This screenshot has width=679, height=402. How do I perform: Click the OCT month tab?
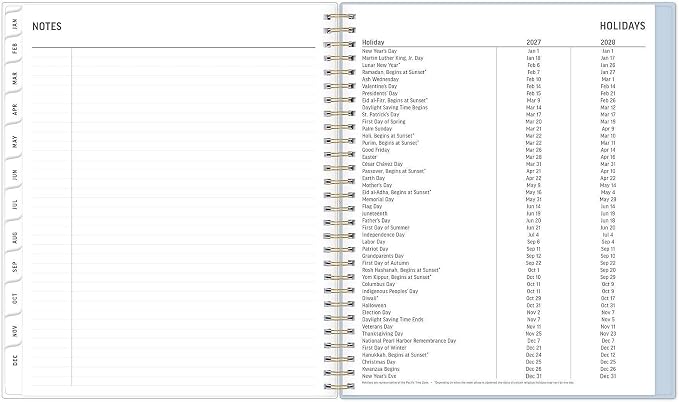pyautogui.click(x=14, y=298)
